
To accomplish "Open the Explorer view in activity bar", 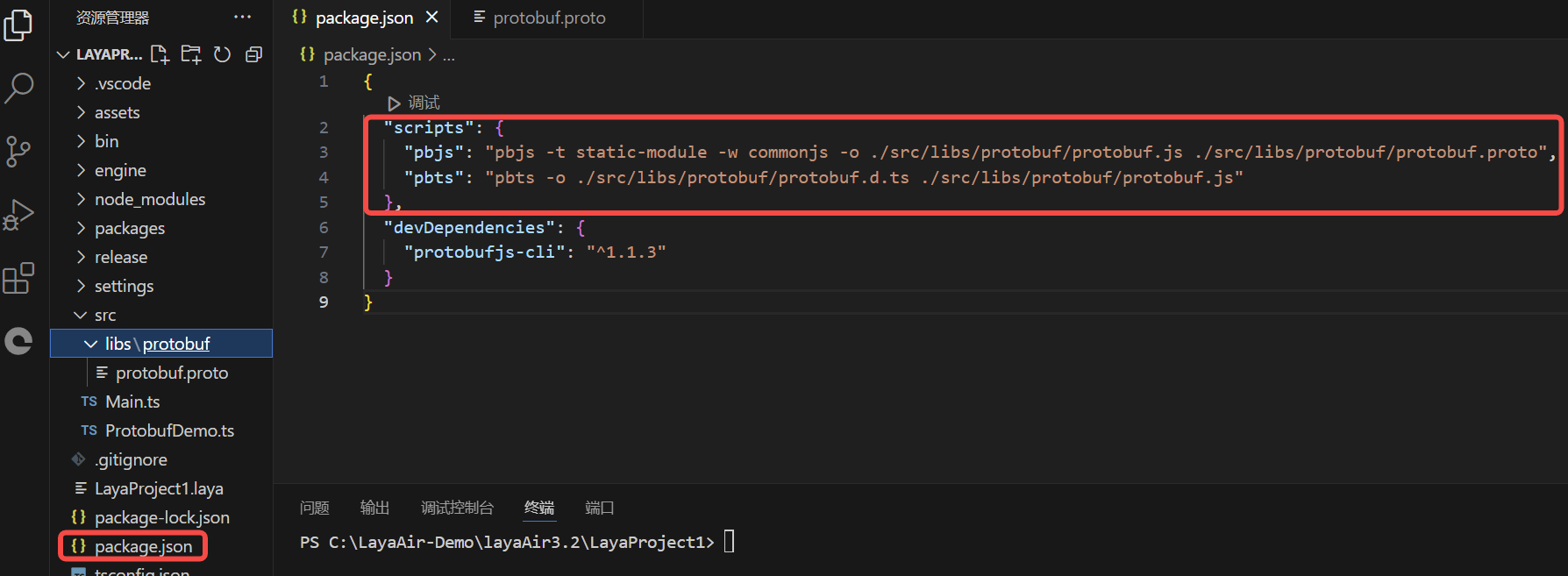I will [x=18, y=26].
